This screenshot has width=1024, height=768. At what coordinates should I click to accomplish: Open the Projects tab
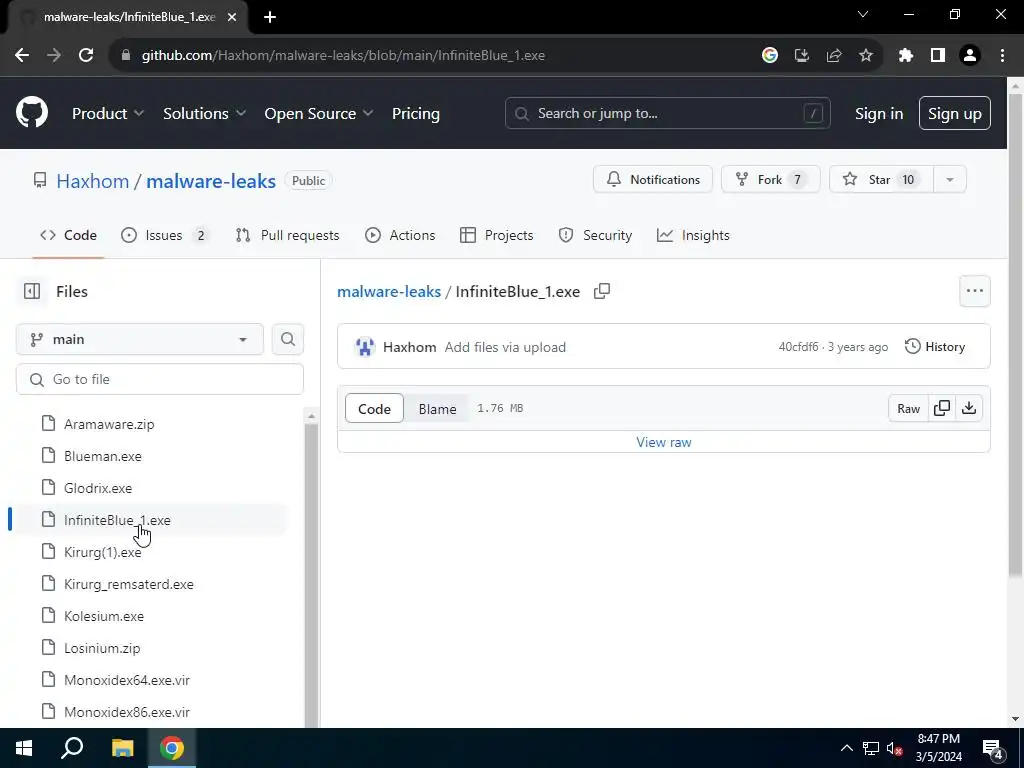click(x=496, y=235)
